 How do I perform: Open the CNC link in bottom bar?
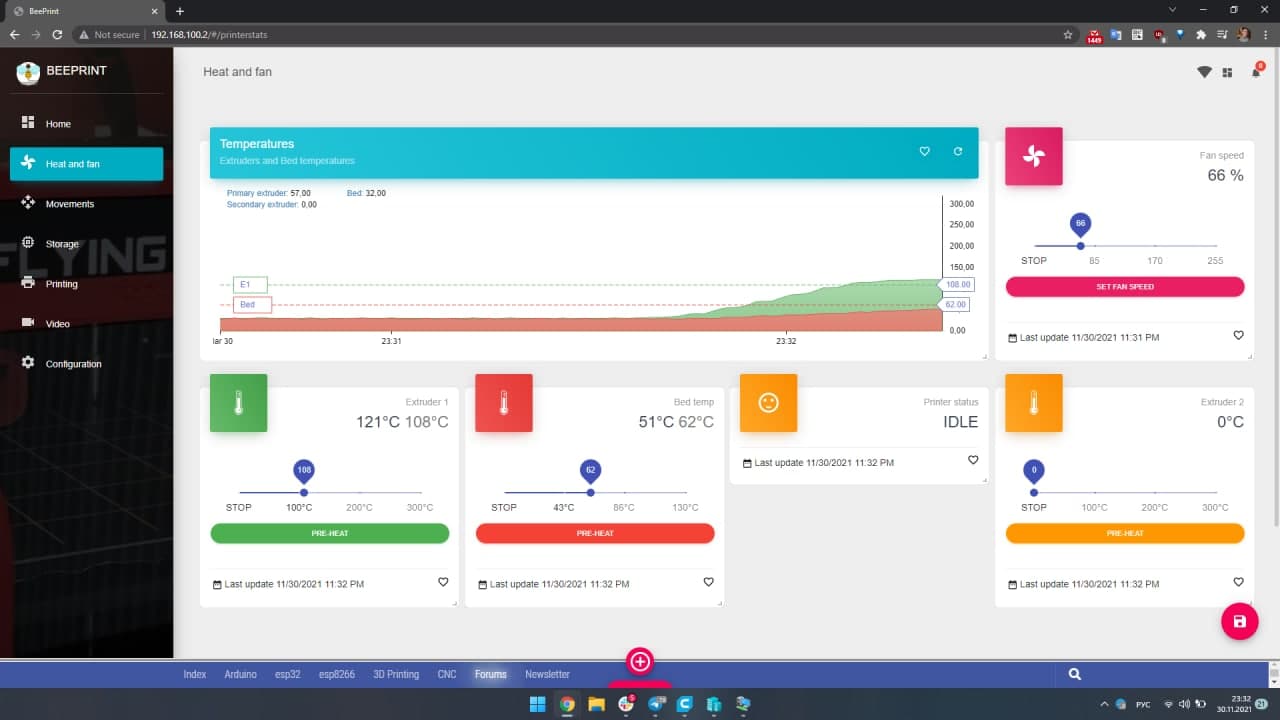tap(447, 674)
